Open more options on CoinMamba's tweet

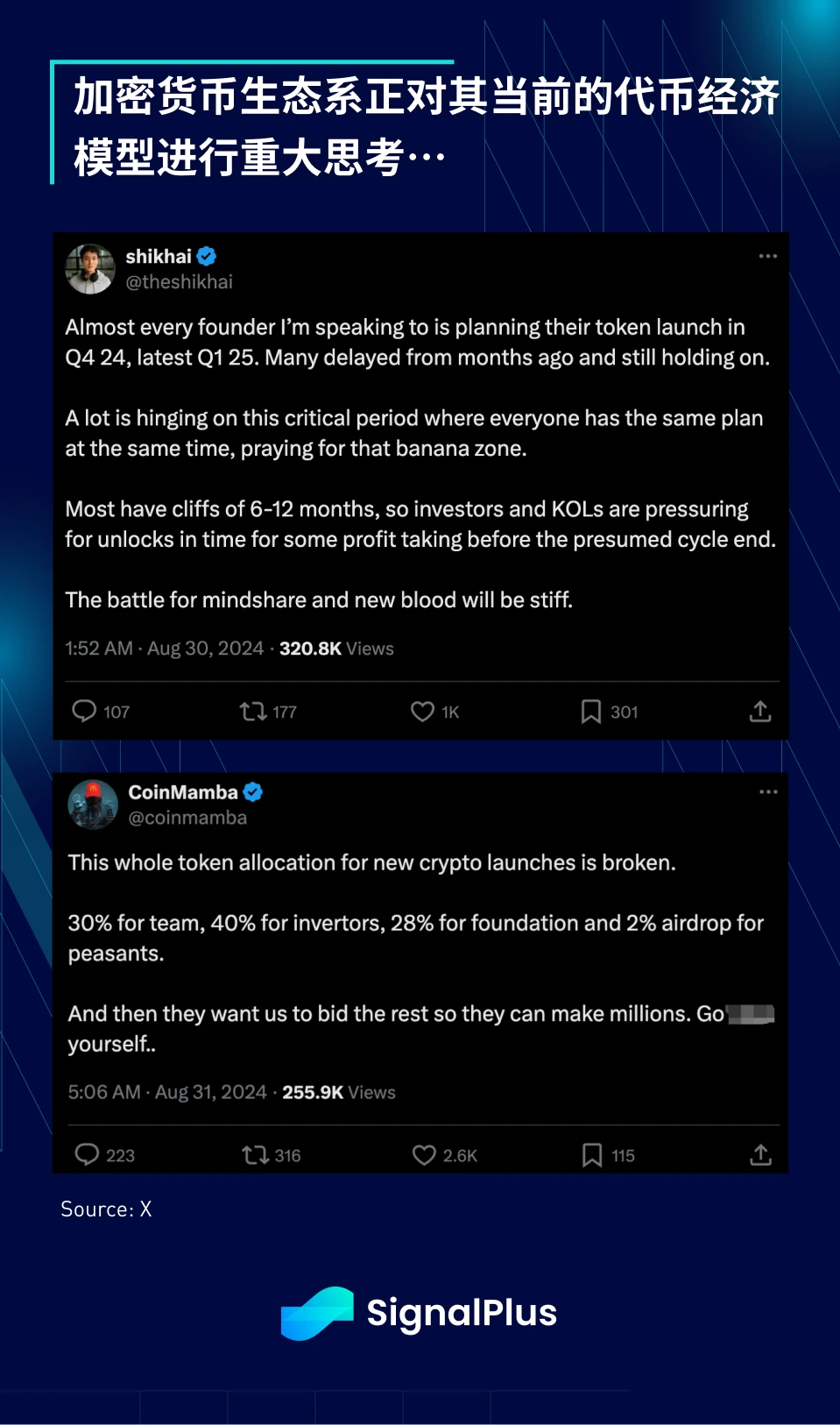pos(768,791)
